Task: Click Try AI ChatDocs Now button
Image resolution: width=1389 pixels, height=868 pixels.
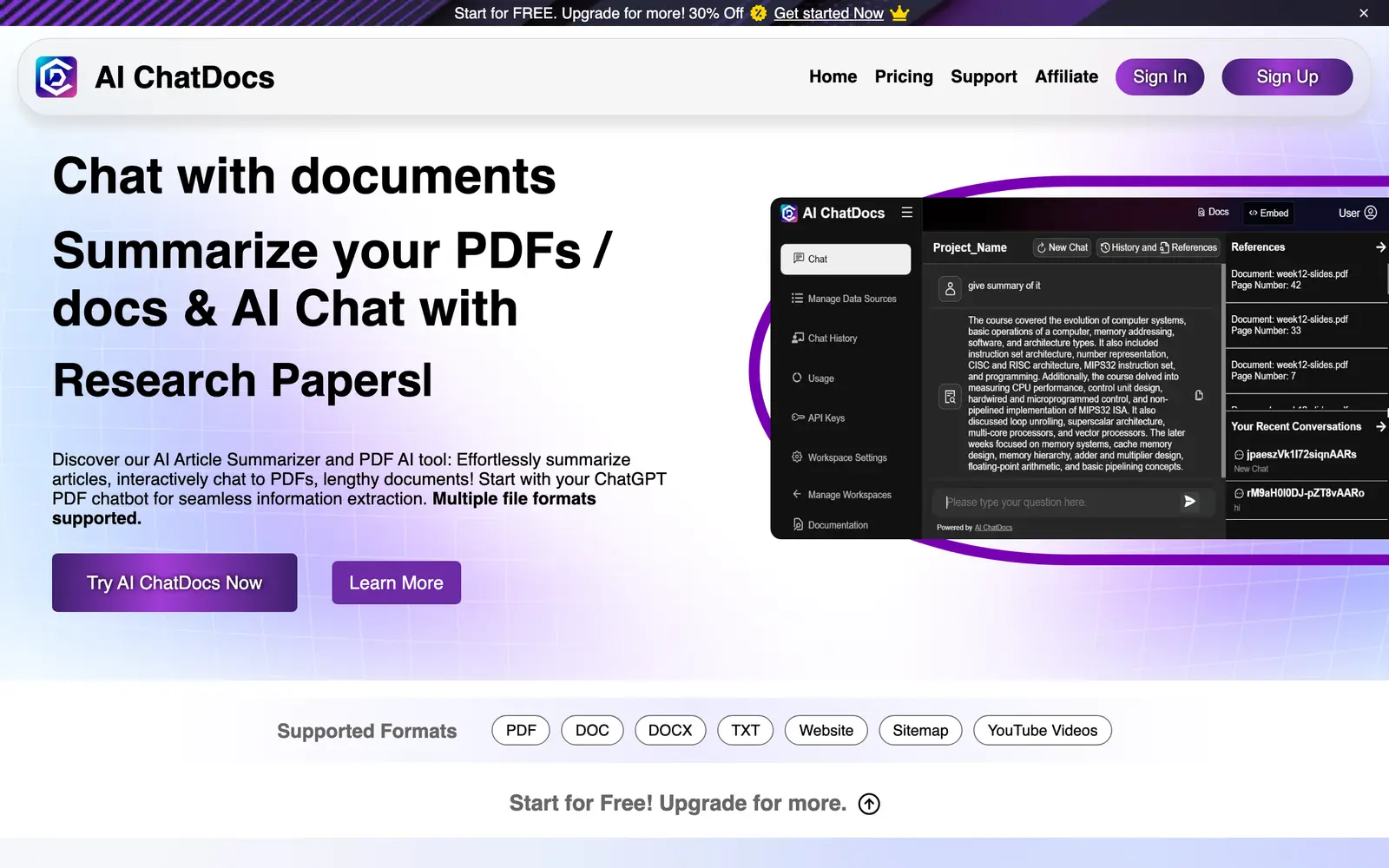Action: (174, 582)
